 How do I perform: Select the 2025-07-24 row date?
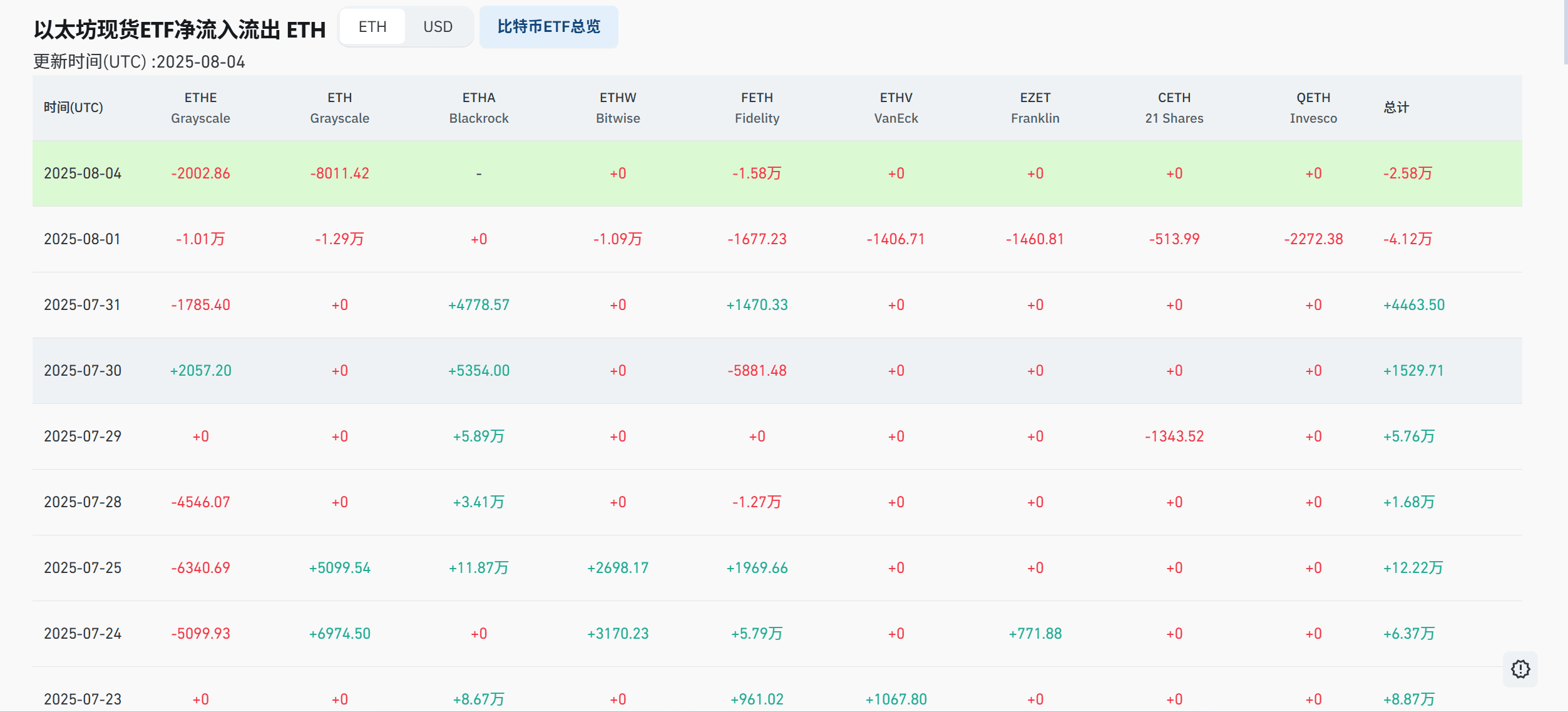click(x=83, y=634)
